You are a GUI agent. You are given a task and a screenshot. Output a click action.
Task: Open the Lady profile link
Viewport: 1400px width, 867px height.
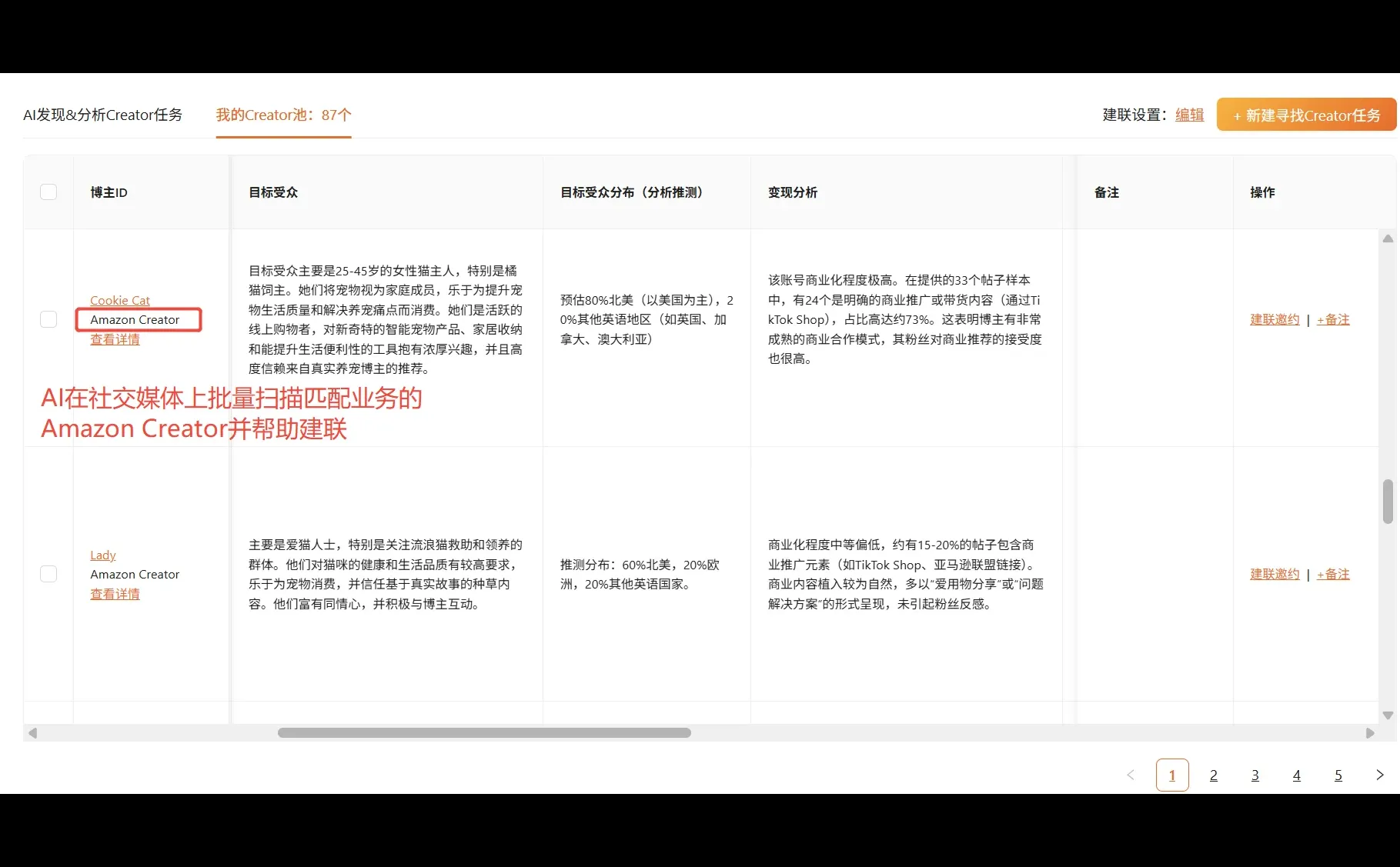(x=102, y=554)
